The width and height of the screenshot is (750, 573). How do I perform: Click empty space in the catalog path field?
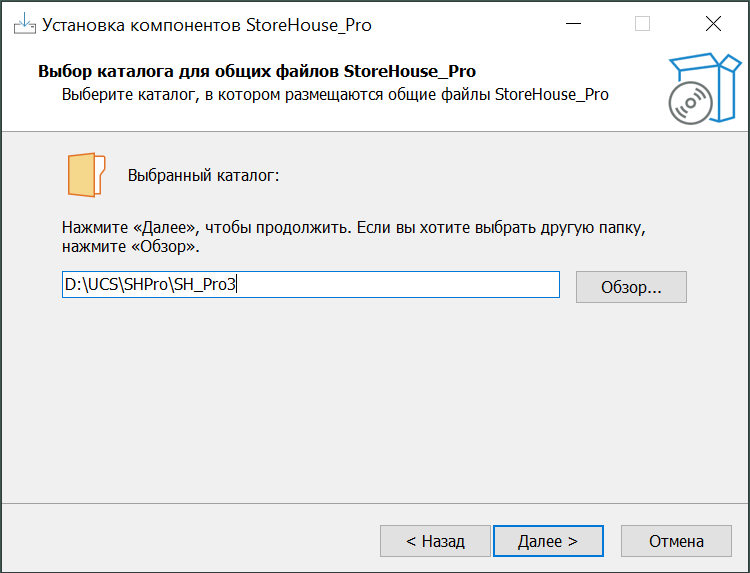(x=400, y=285)
